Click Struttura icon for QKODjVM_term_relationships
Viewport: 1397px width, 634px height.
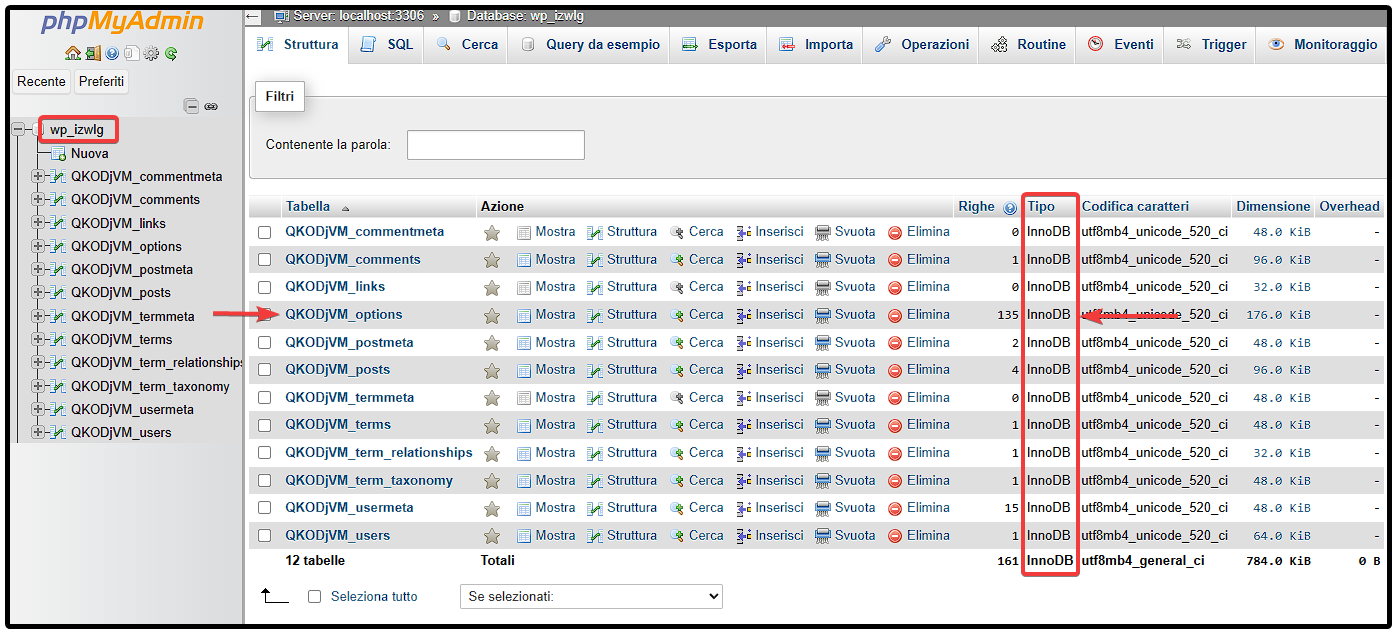tap(595, 453)
